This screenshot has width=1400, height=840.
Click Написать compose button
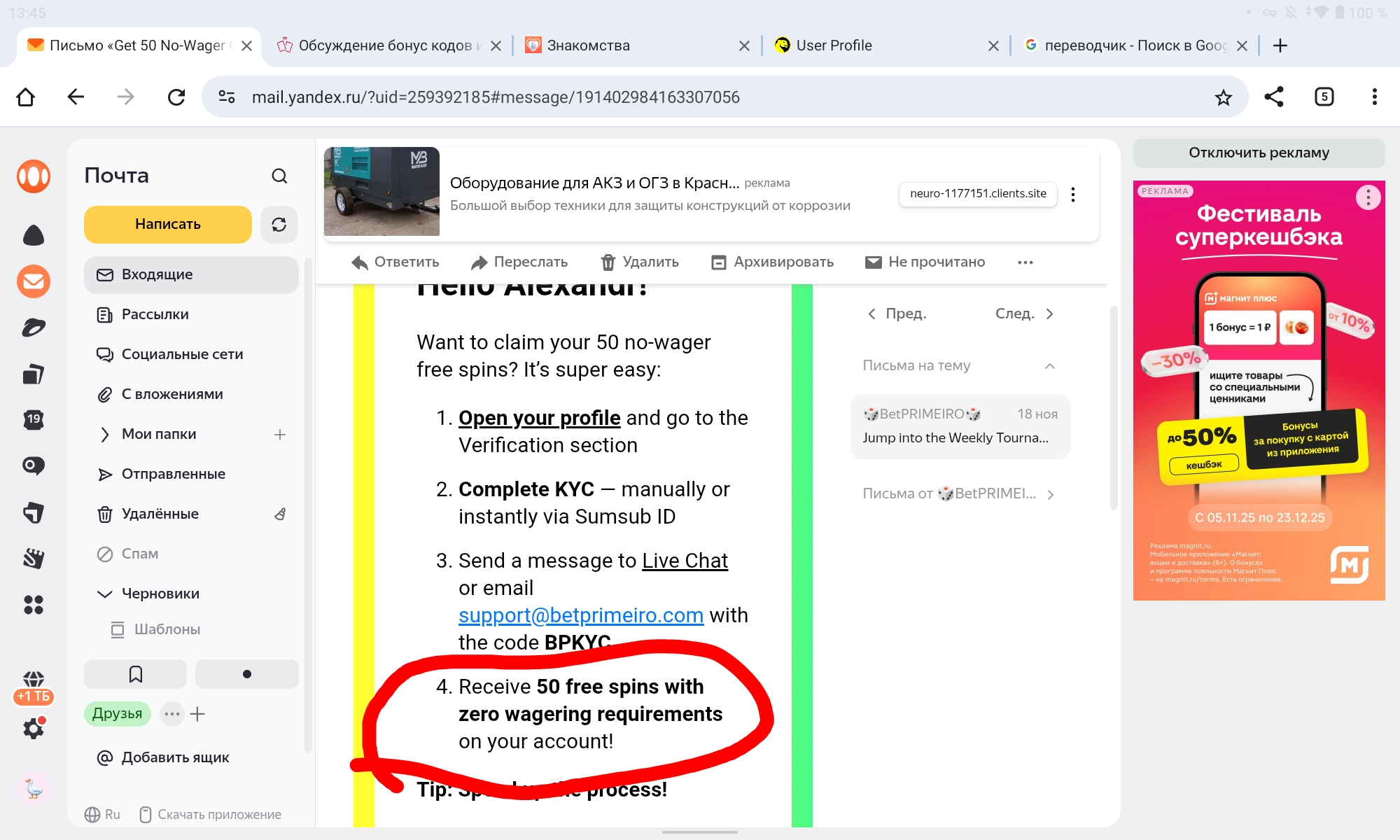click(x=167, y=225)
